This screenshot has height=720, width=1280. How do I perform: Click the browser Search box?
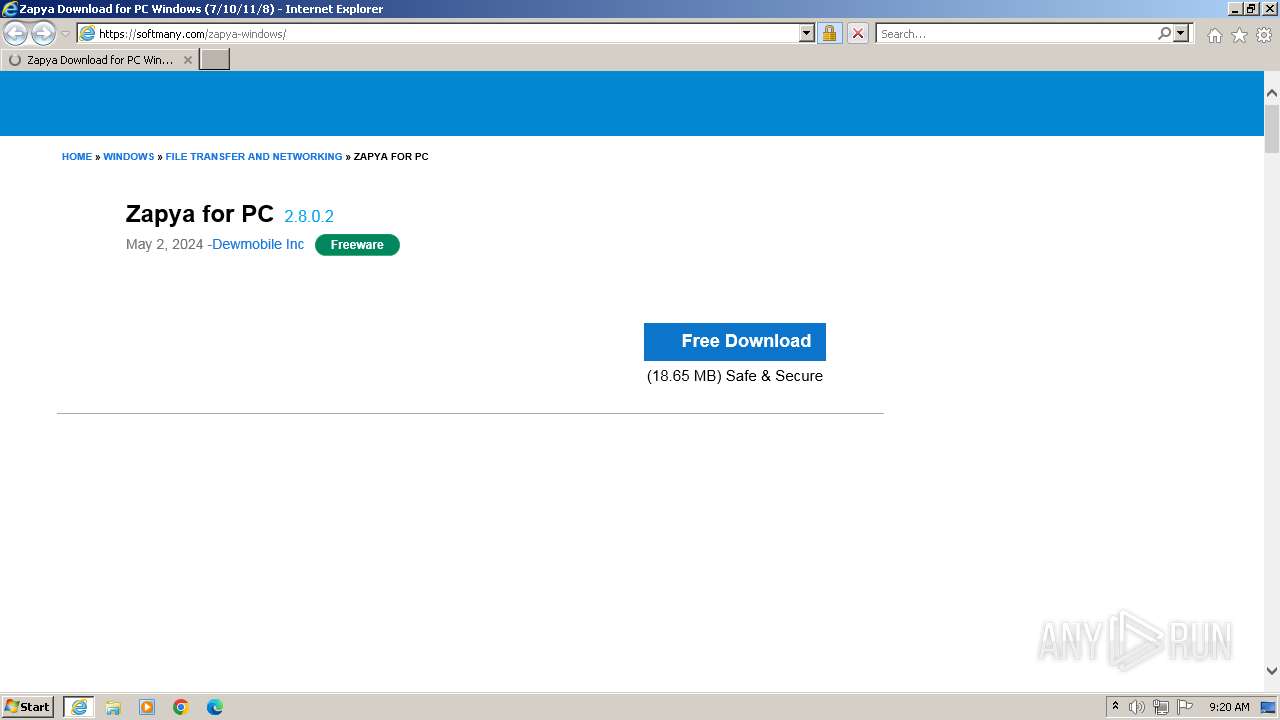point(1016,34)
